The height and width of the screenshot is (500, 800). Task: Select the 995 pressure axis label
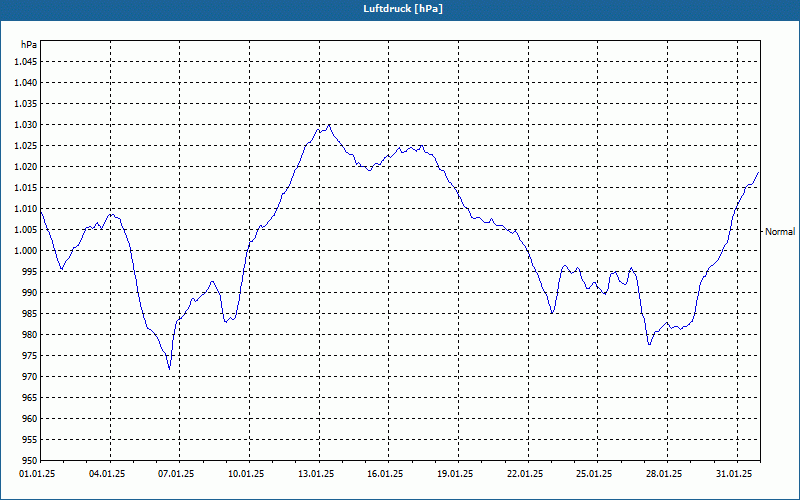30,271
